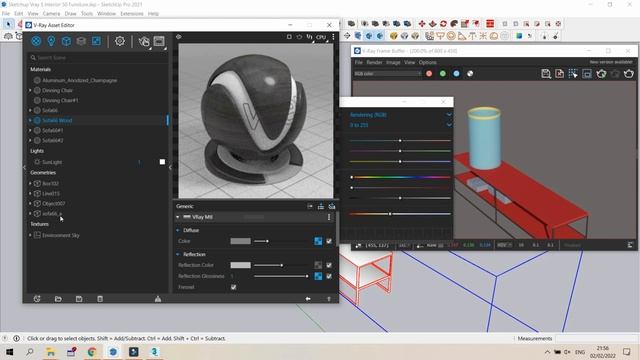This screenshot has width=640, height=360.
Task: Open Textures tab with checker icon
Action: pyautogui.click(x=96, y=41)
